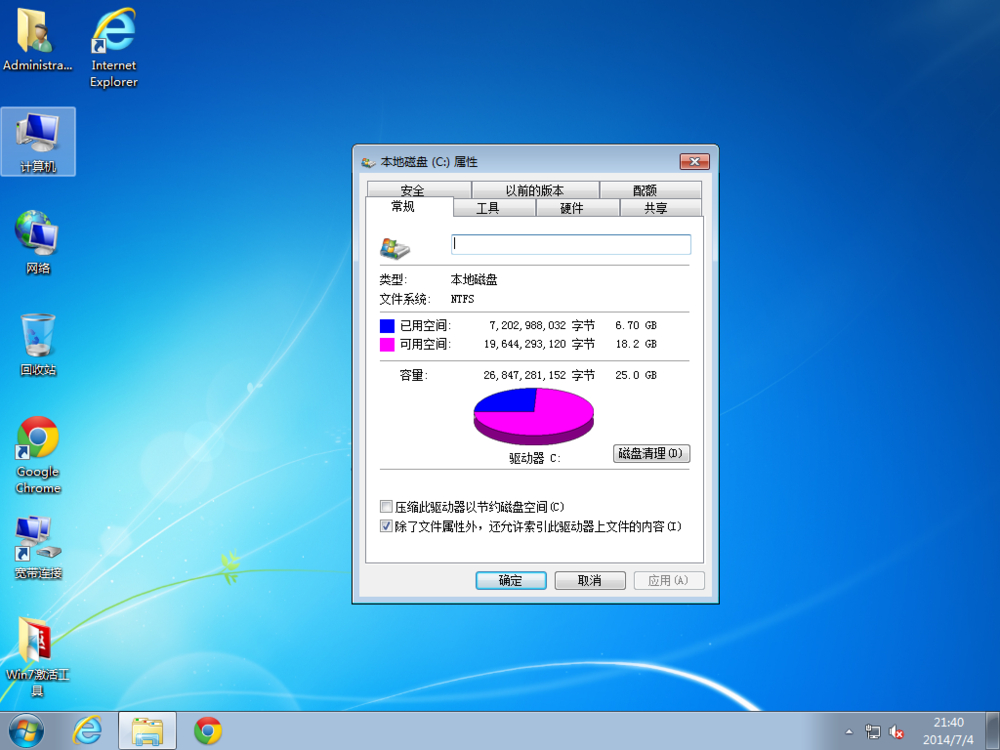The width and height of the screenshot is (1000, 750).
Task: Show hidden tray icons arrow
Action: [849, 732]
